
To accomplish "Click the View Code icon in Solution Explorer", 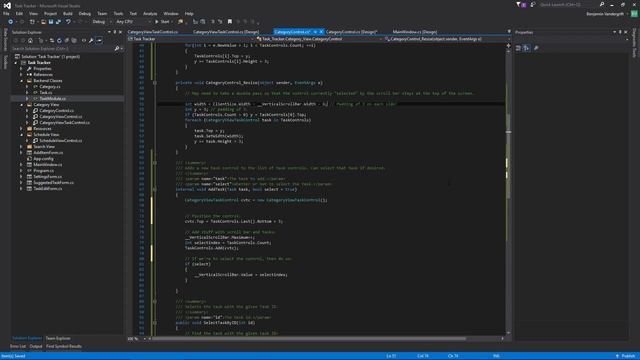I will (84, 40).
